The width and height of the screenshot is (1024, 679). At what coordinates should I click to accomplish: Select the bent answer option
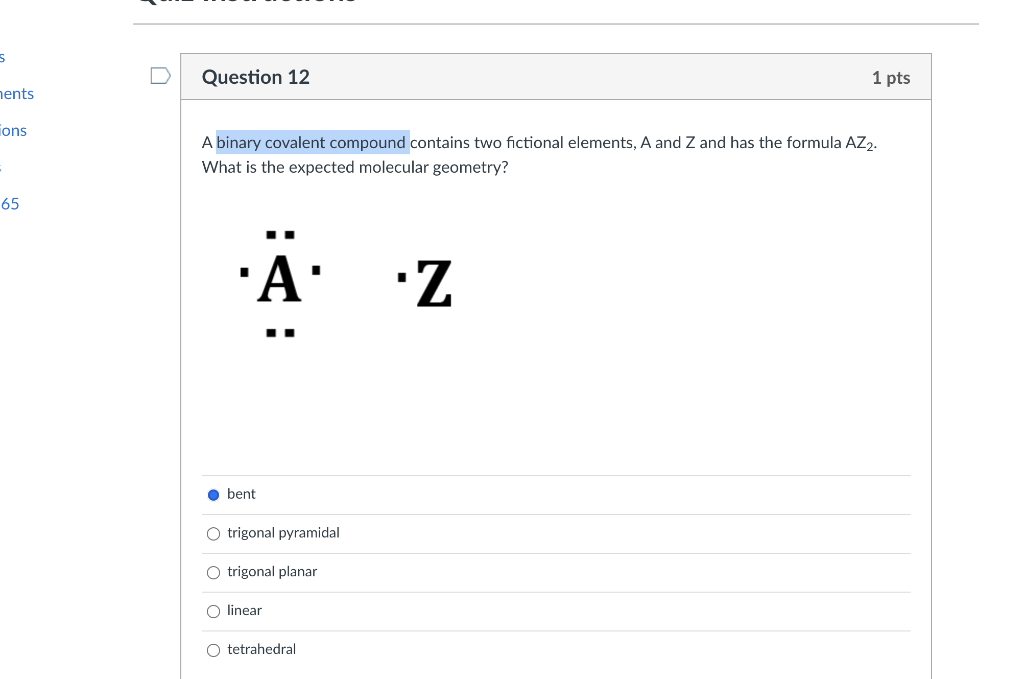[213, 494]
